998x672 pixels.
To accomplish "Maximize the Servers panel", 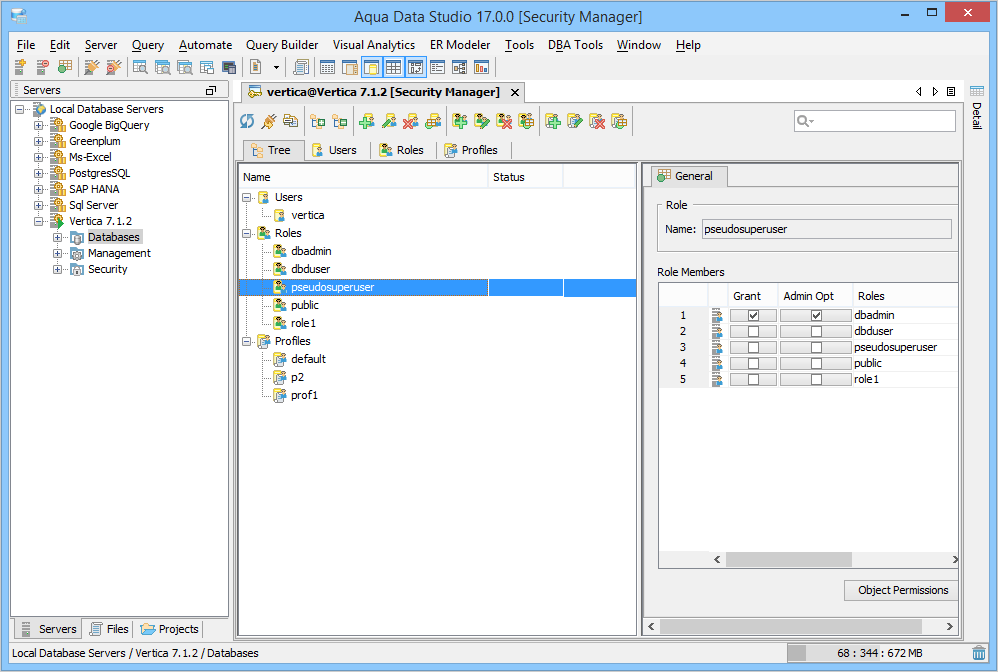I will pos(211,90).
